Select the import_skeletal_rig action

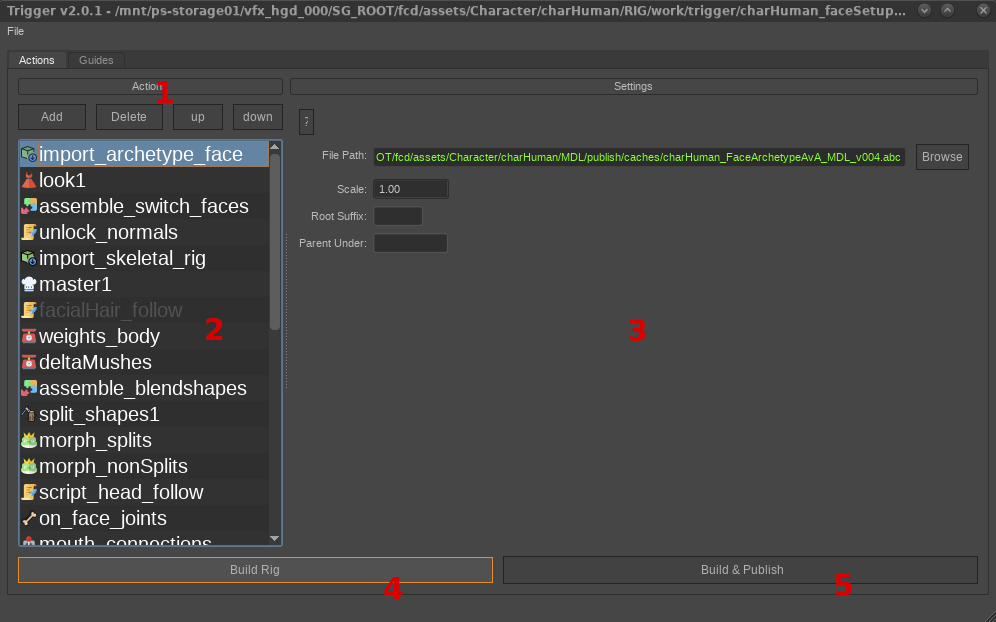144,258
